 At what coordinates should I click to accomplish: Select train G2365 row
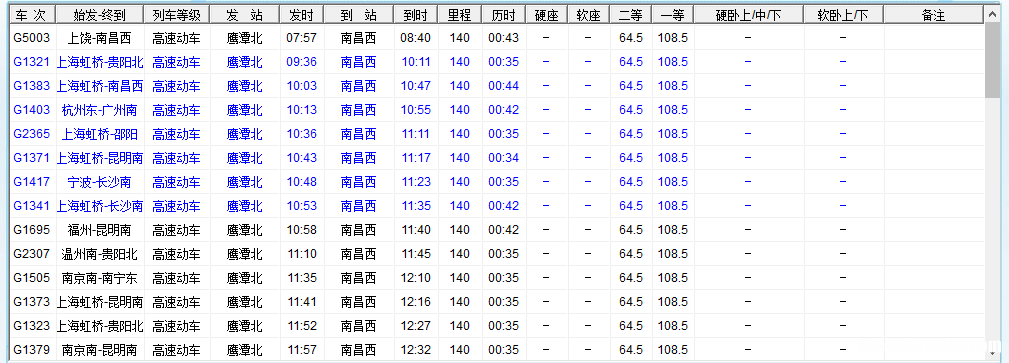497,134
